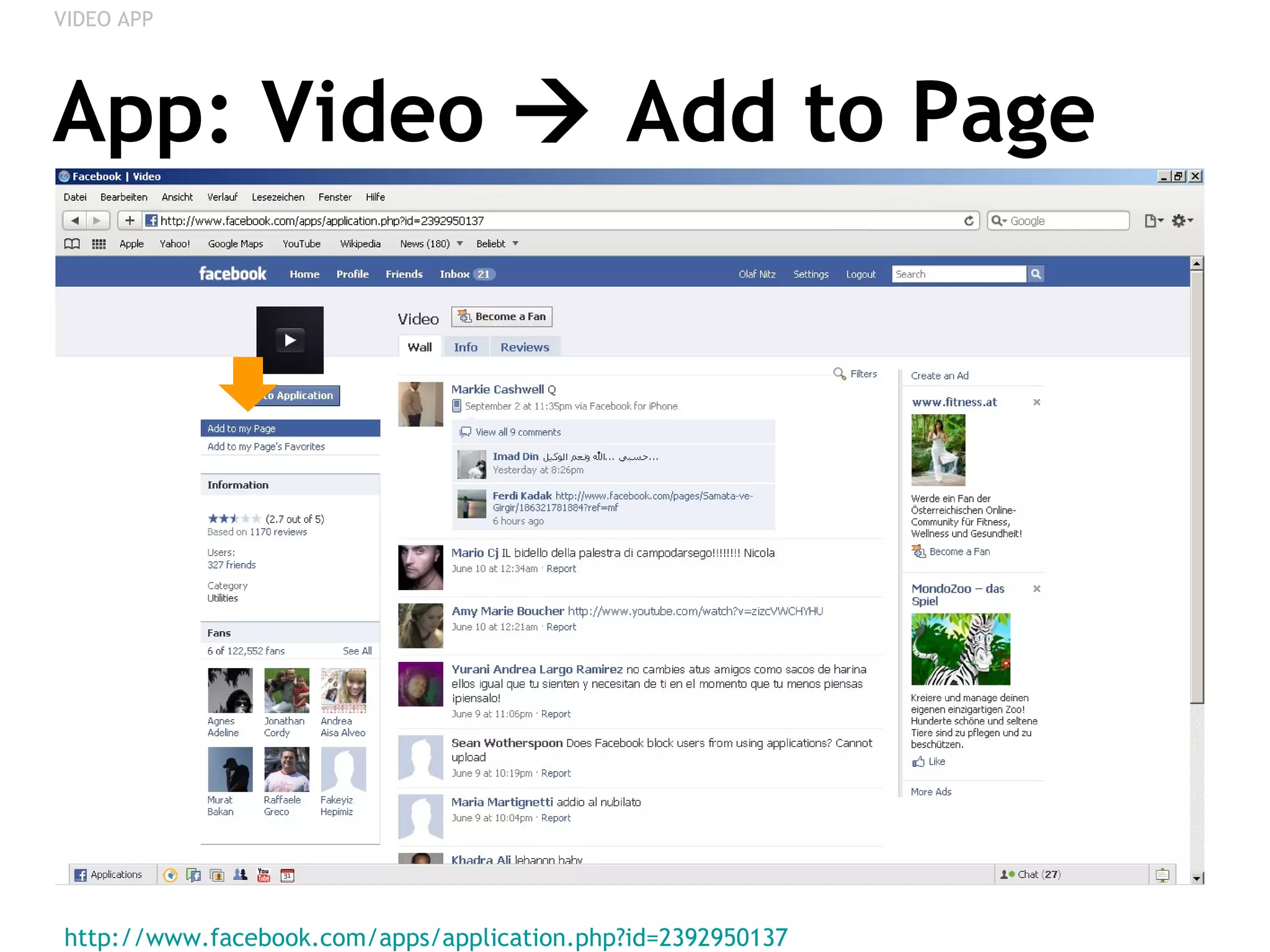The height and width of the screenshot is (952, 1270).
Task: Open the YouTube bookmark
Action: pos(301,244)
